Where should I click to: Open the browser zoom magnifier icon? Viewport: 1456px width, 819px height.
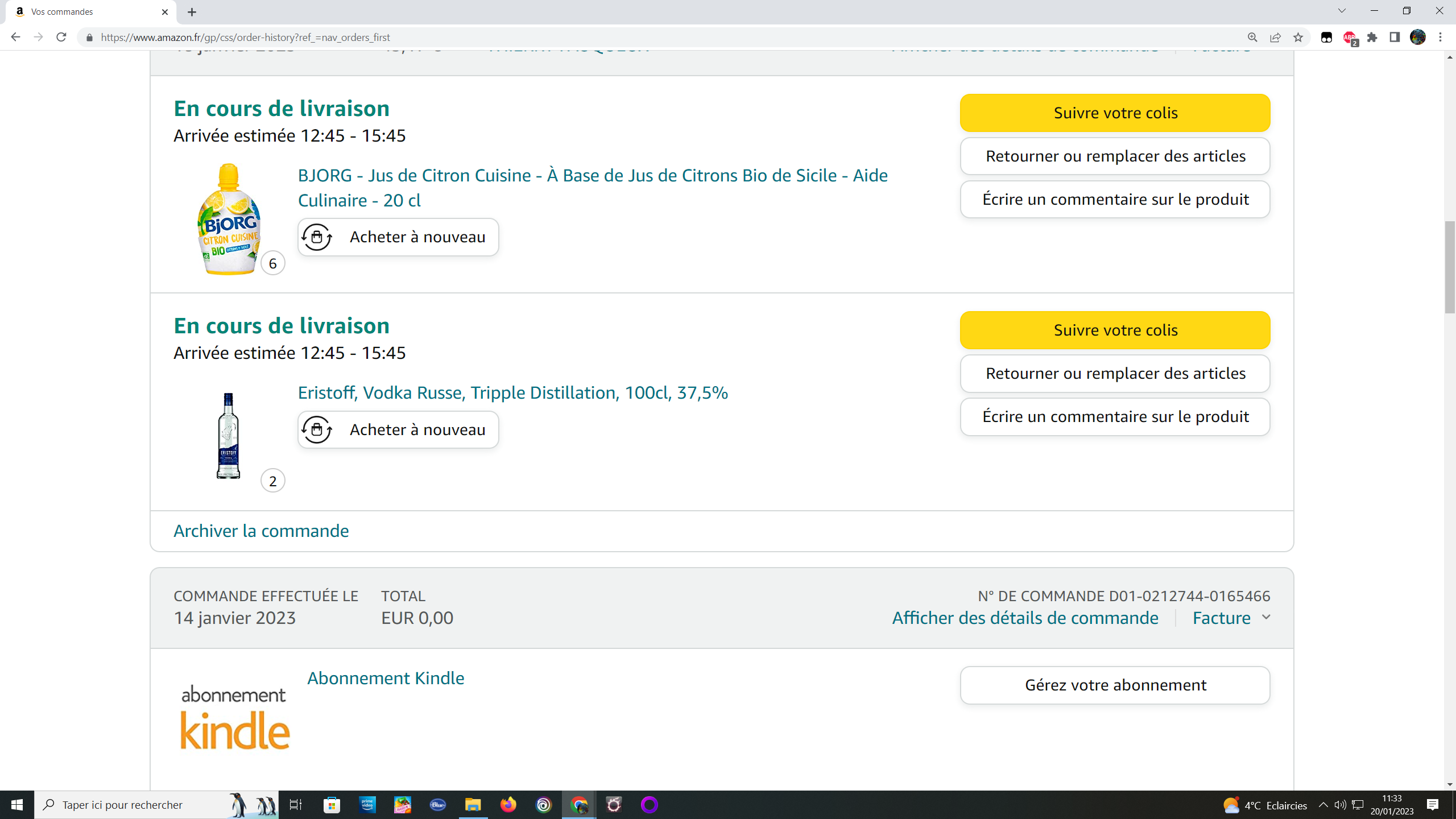[x=1252, y=37]
